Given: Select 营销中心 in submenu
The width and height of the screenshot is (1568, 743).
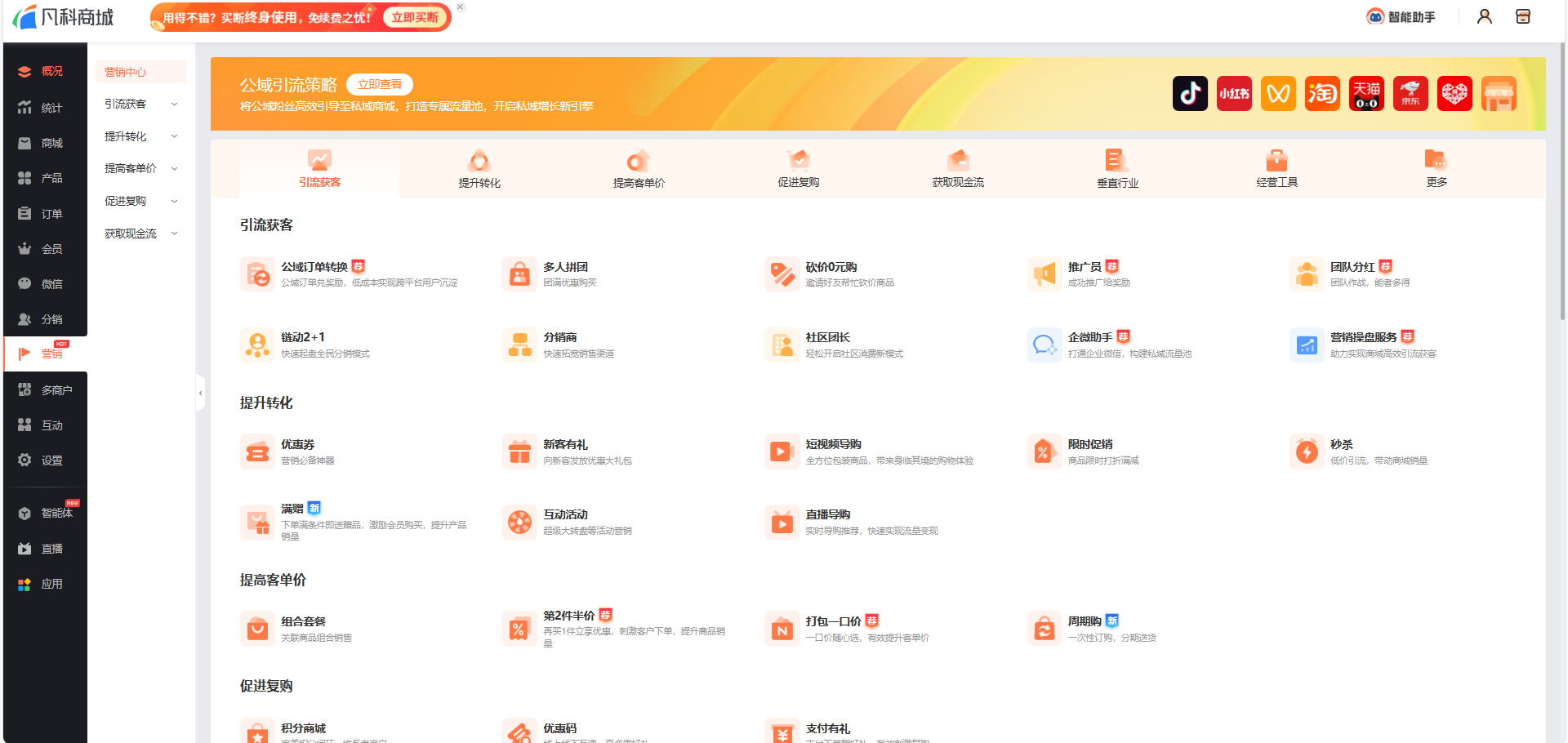Looking at the screenshot, I should (x=140, y=72).
